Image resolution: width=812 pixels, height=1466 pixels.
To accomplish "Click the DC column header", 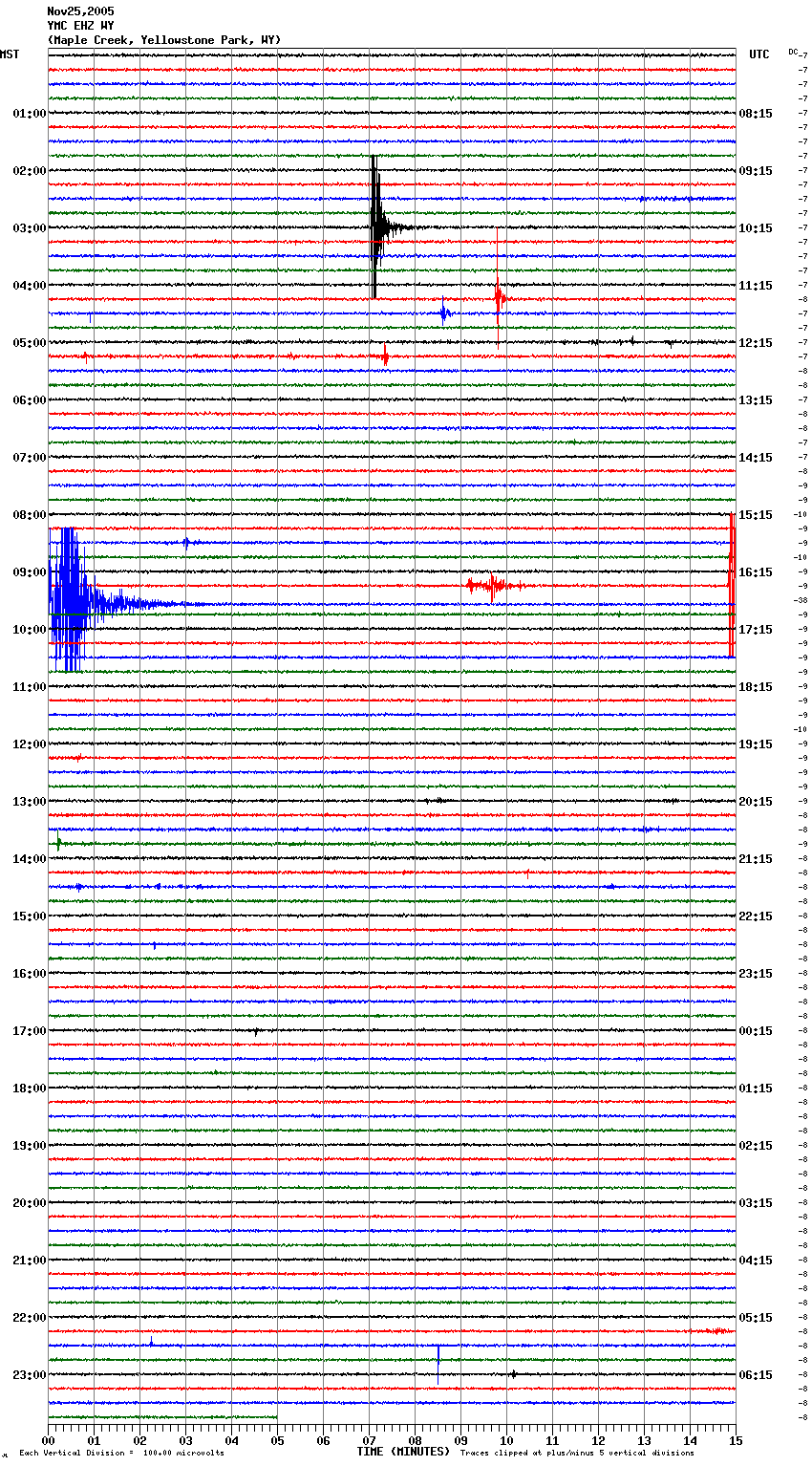I will 793,52.
